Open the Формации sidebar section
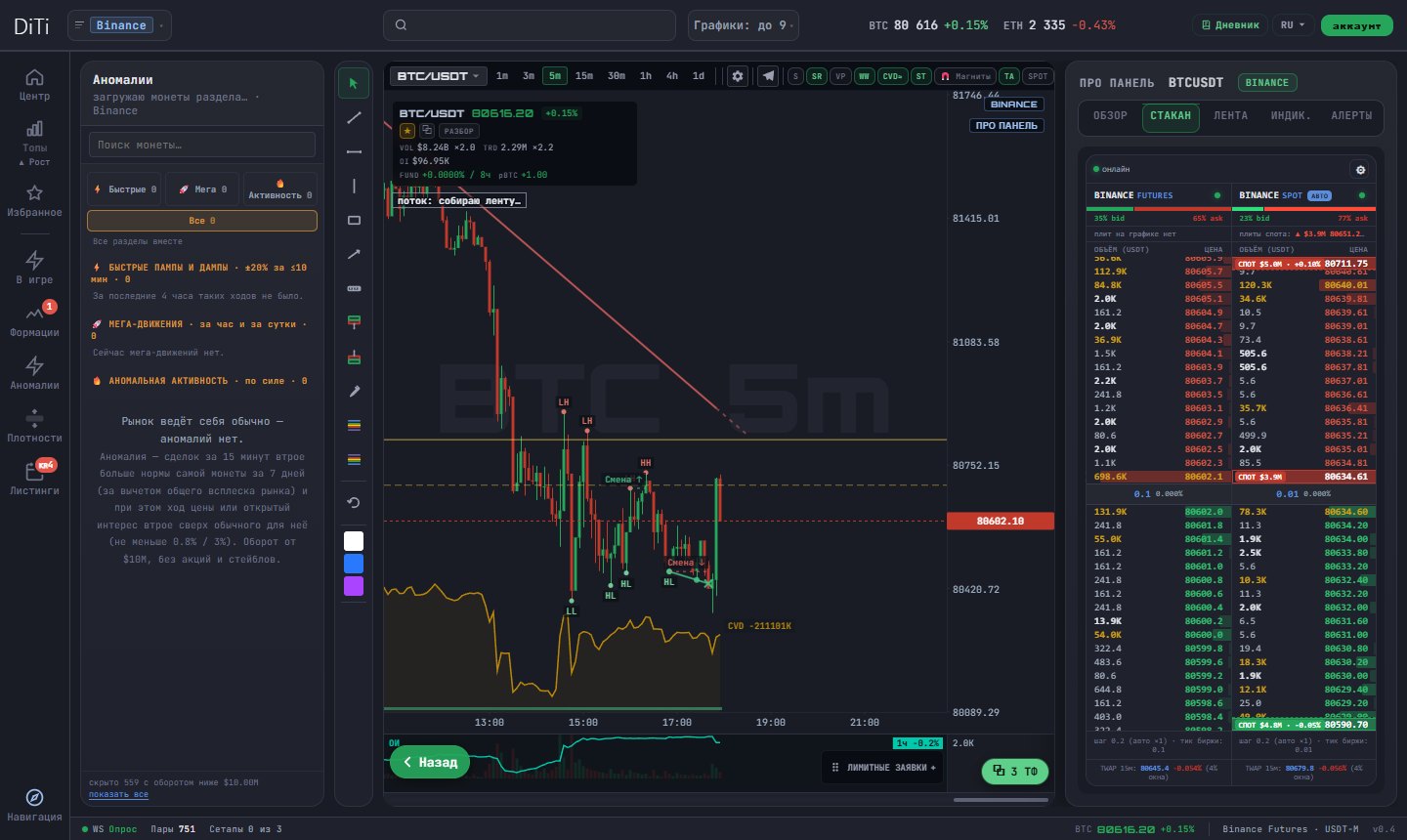 pyautogui.click(x=34, y=320)
